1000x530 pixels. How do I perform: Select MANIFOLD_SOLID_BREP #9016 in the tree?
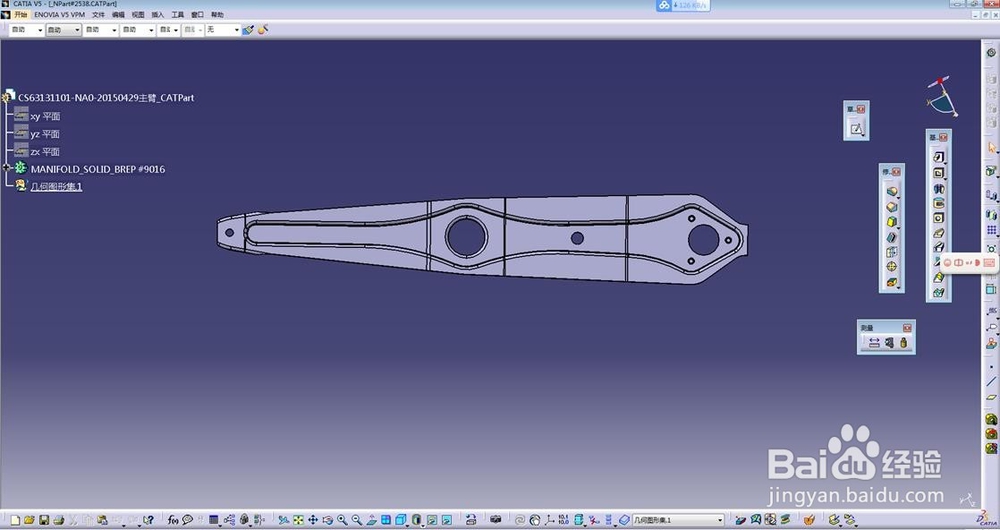98,169
